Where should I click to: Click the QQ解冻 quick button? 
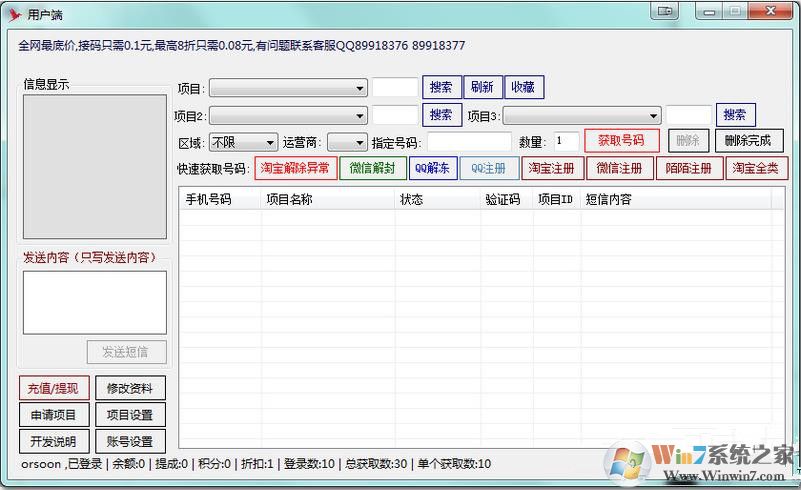pyautogui.click(x=433, y=168)
